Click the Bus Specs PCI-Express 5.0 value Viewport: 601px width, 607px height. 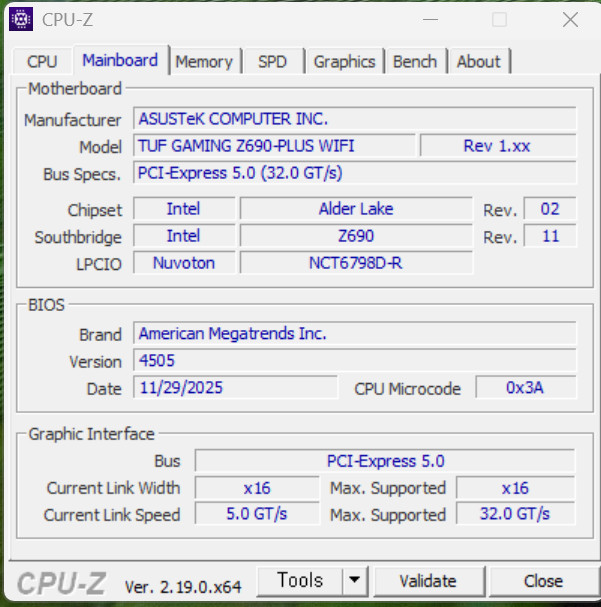pos(354,173)
